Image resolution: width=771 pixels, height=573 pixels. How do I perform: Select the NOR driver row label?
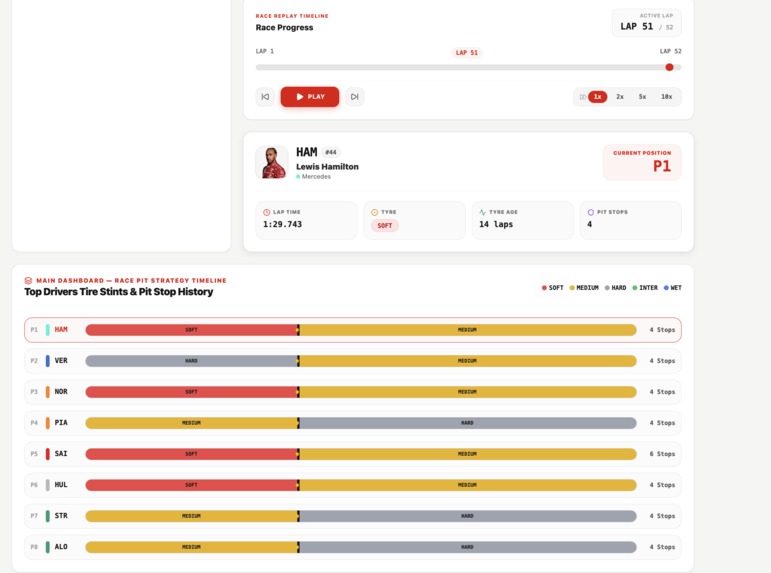(x=61, y=392)
